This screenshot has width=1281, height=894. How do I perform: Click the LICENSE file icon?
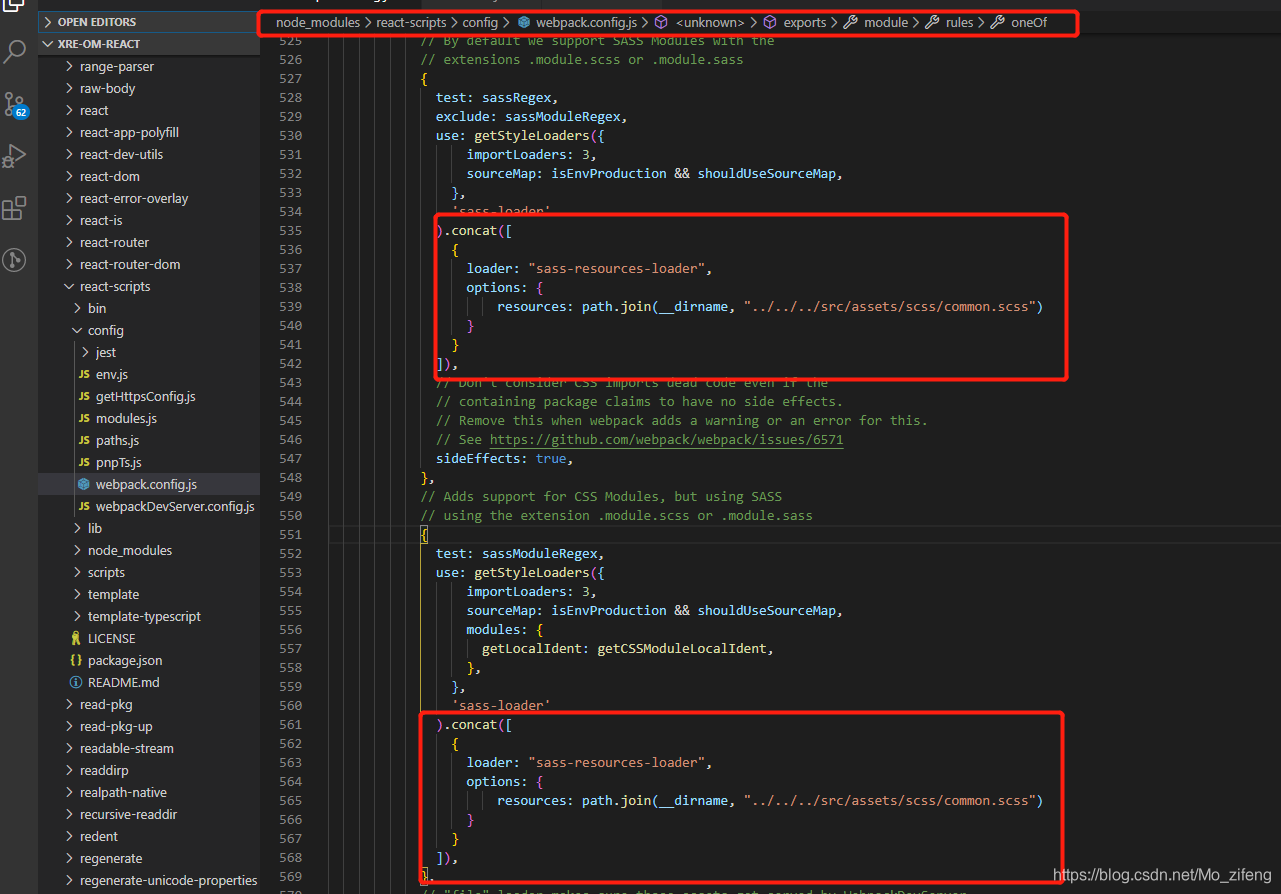point(76,638)
